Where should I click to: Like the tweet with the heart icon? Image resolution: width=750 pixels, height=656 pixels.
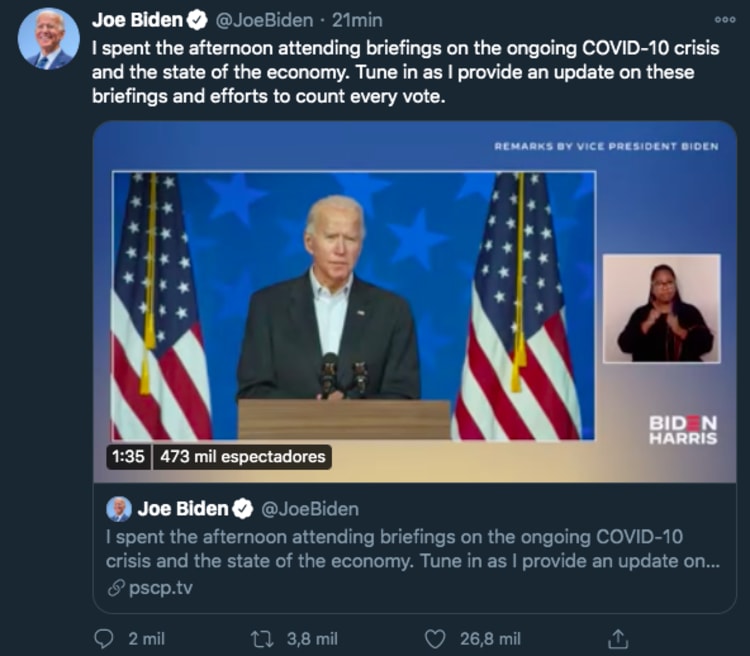coord(434,638)
